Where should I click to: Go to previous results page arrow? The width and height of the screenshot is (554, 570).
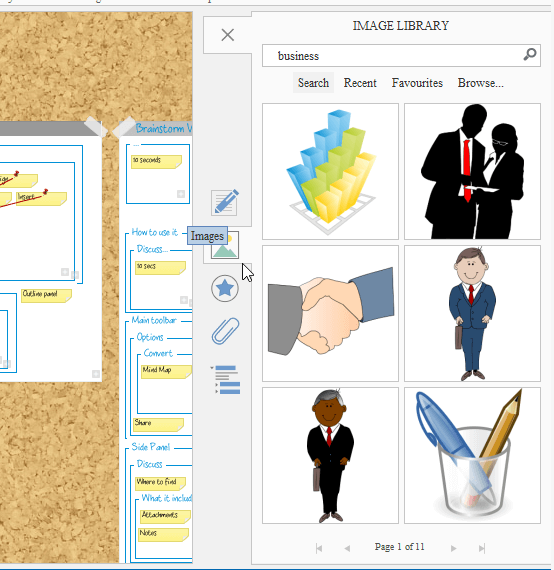pyautogui.click(x=347, y=548)
